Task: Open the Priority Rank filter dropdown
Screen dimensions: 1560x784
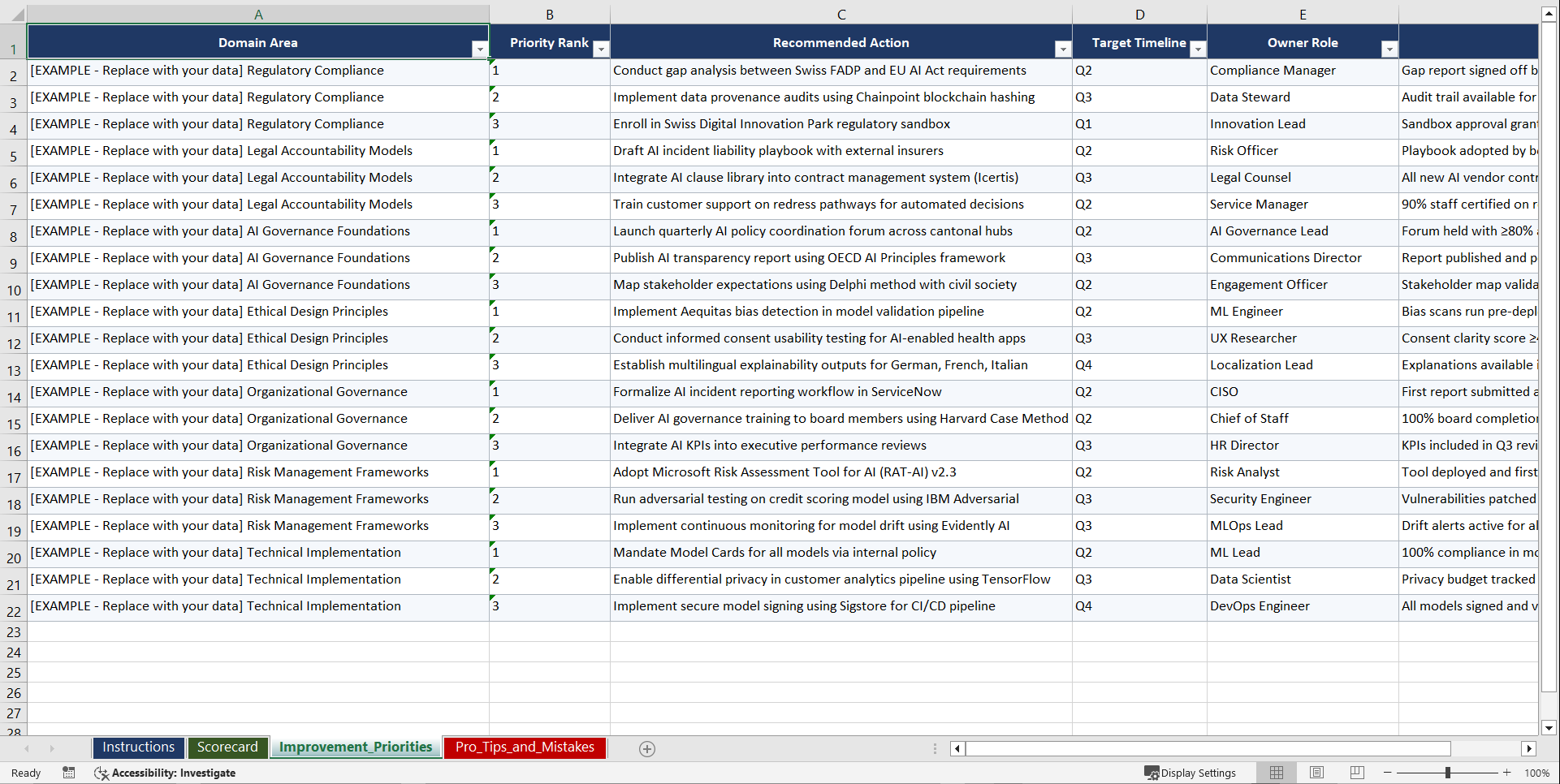Action: [x=601, y=49]
